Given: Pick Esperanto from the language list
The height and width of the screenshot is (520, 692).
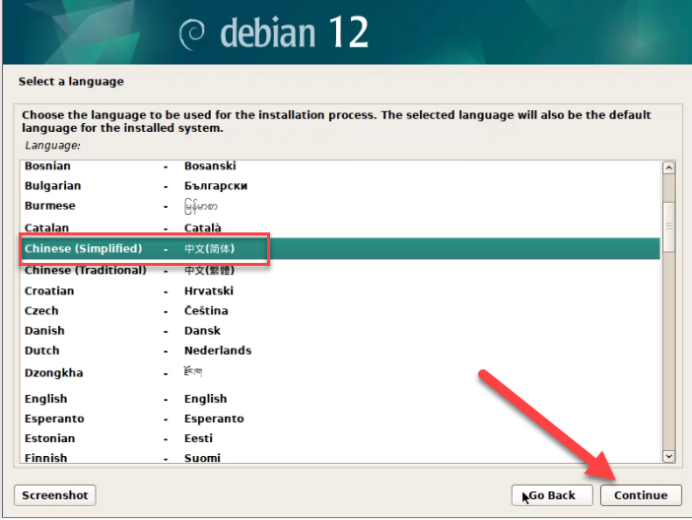Looking at the screenshot, I should [x=54, y=419].
